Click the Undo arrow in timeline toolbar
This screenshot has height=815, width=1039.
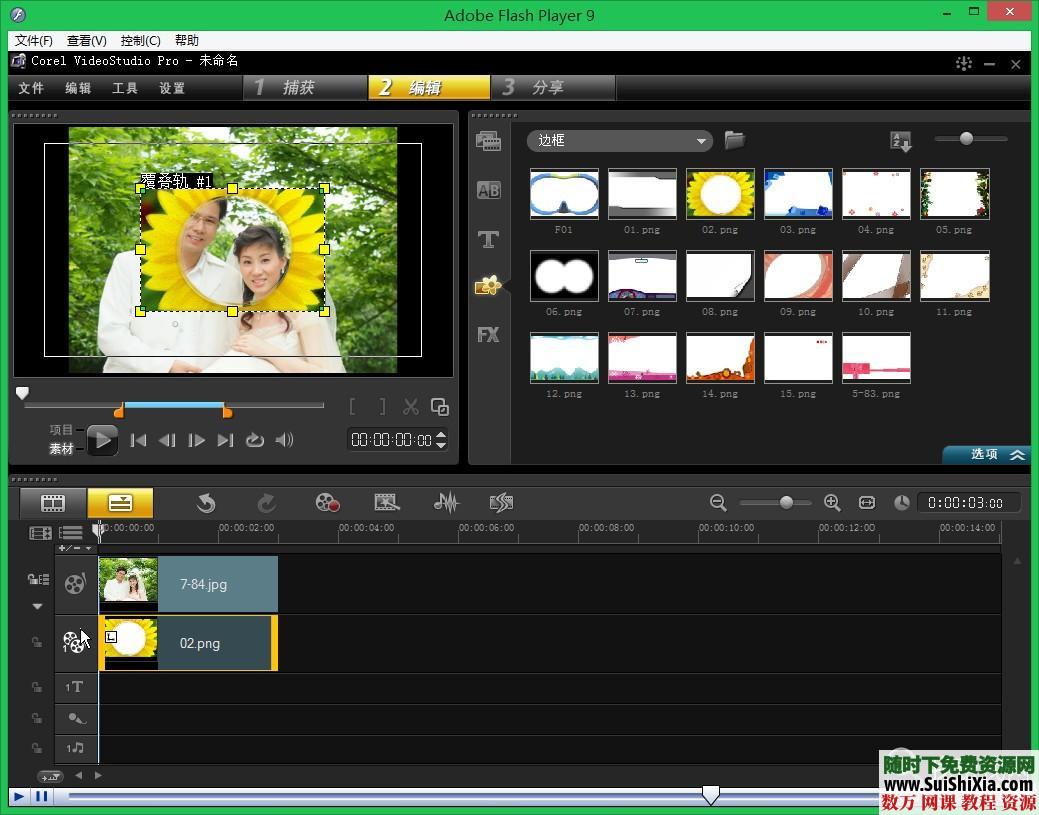[x=206, y=503]
